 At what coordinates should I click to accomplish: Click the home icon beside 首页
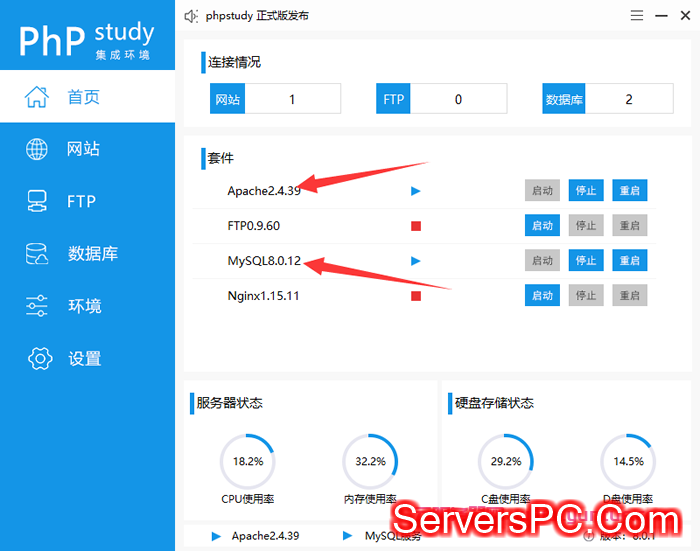click(x=37, y=97)
